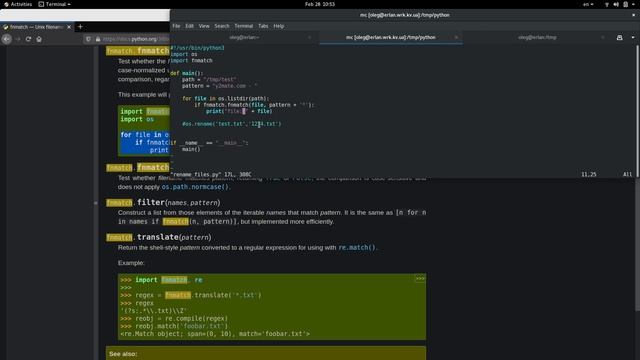
Task: Click the commented os.rename line in editor
Action: click(x=231, y=124)
